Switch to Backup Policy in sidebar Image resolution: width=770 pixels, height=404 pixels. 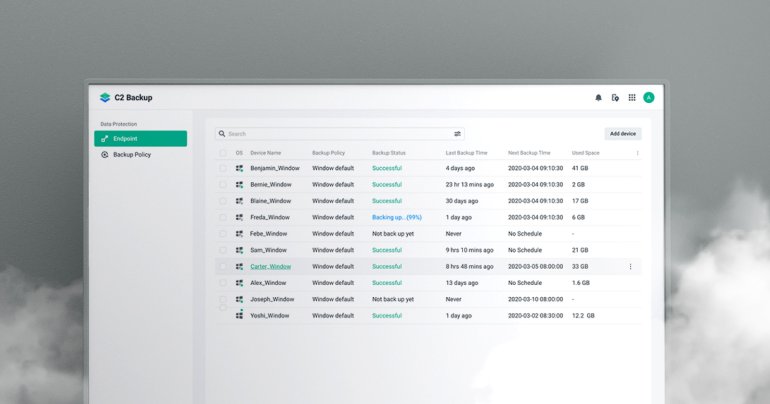[131, 155]
